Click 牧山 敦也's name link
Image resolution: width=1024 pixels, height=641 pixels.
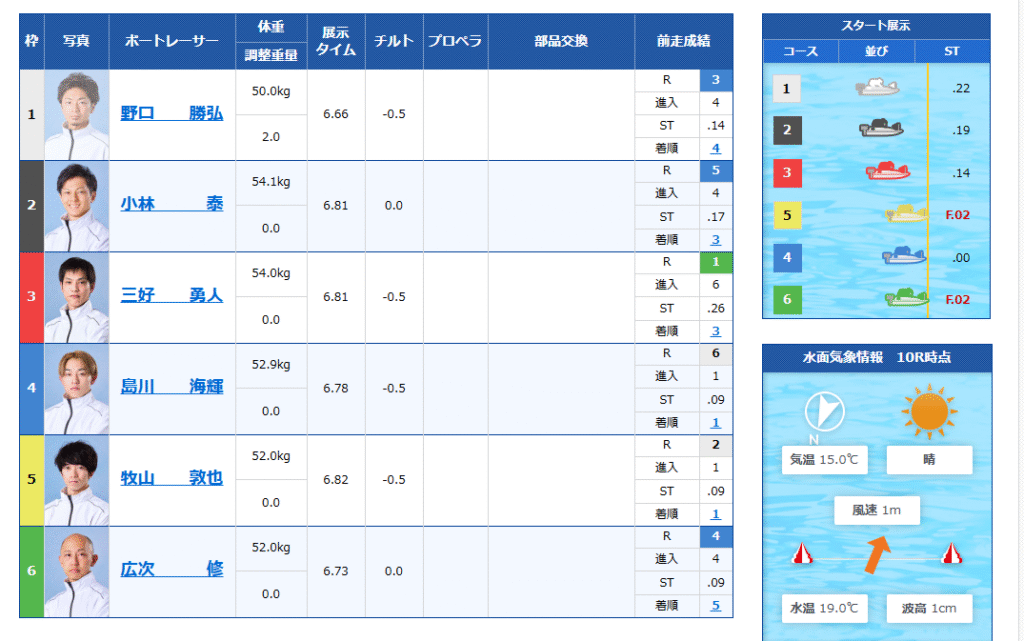(x=171, y=478)
